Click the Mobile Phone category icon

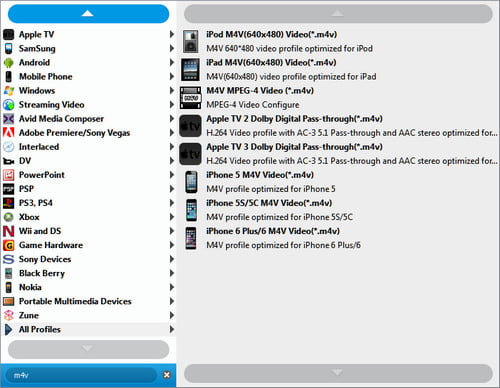[x=9, y=77]
